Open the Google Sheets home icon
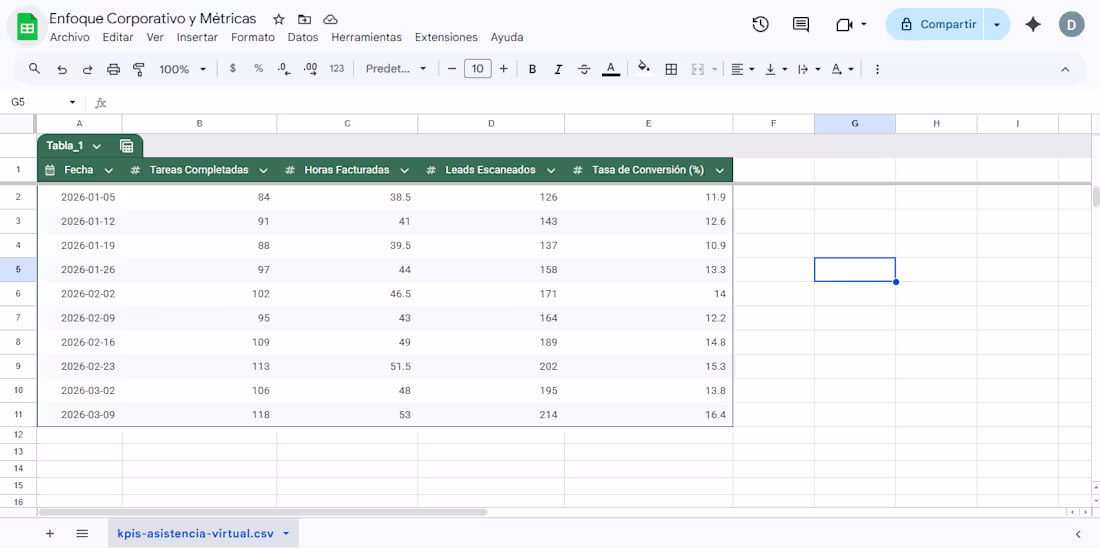Image resolution: width=1100 pixels, height=548 pixels. point(27,28)
